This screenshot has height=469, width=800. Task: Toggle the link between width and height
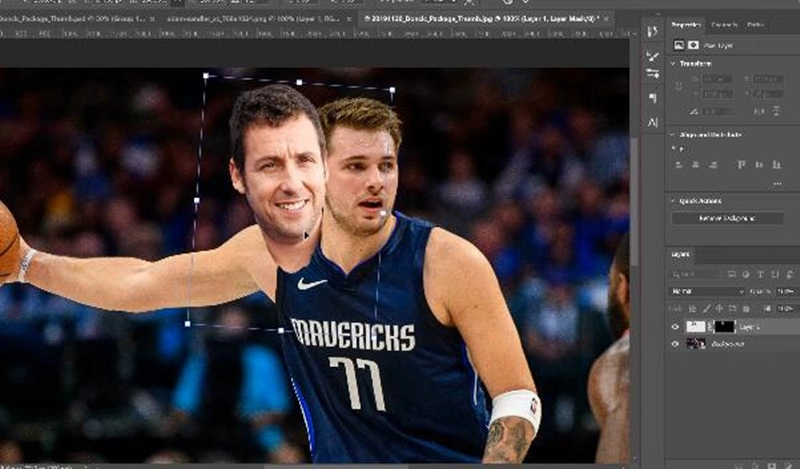coord(679,86)
